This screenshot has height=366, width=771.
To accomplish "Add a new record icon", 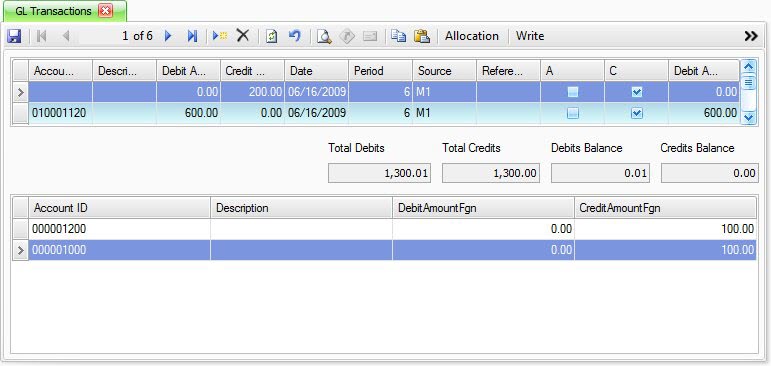I will (219, 36).
